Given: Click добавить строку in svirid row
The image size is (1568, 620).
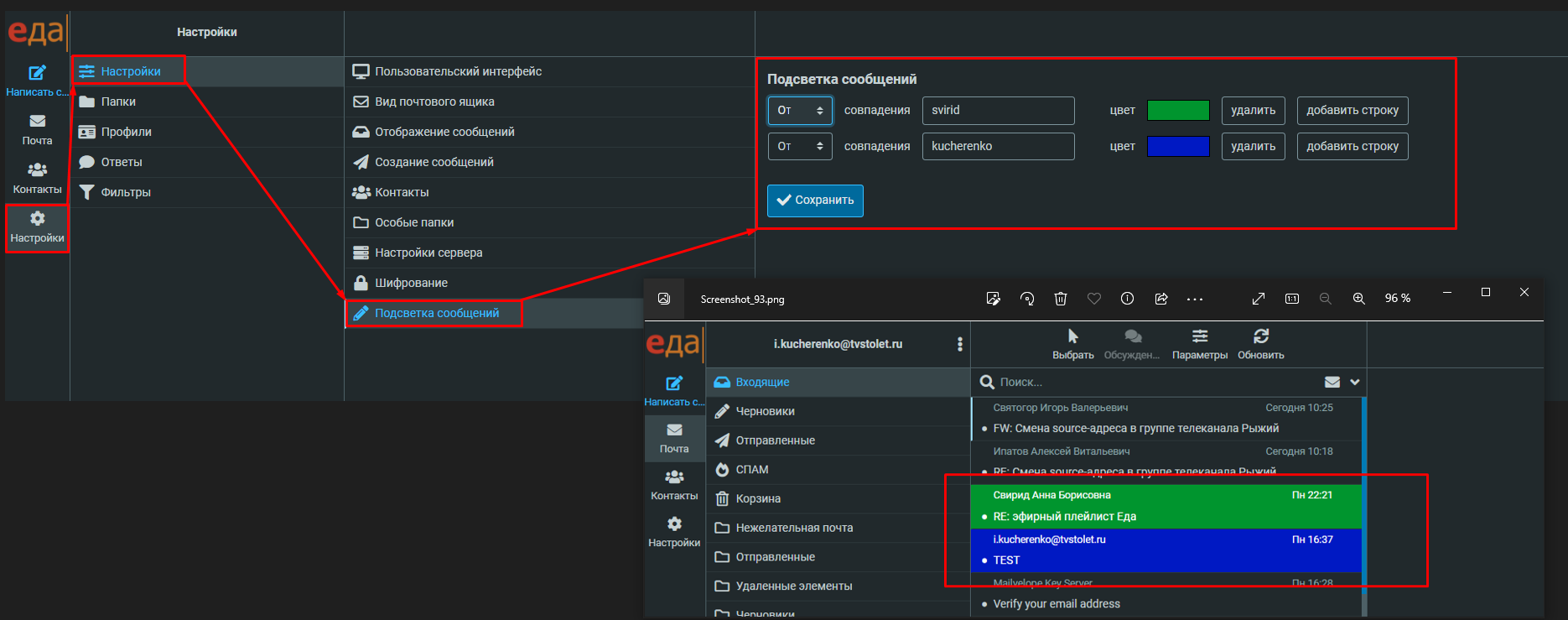Looking at the screenshot, I should (x=1353, y=110).
